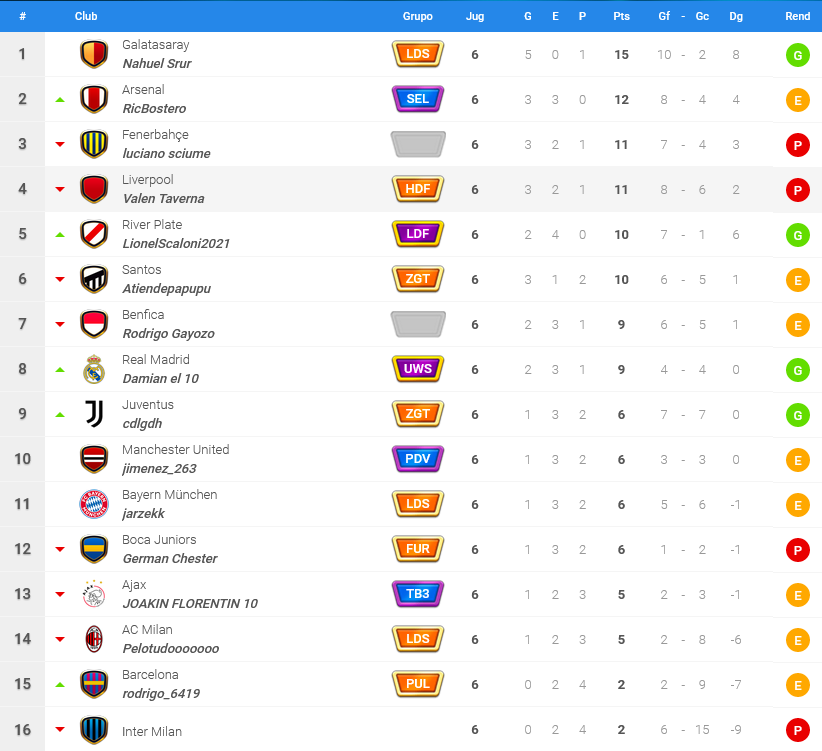
Task: Click Galatasaray's green G form indicator
Action: pyautogui.click(x=797, y=55)
